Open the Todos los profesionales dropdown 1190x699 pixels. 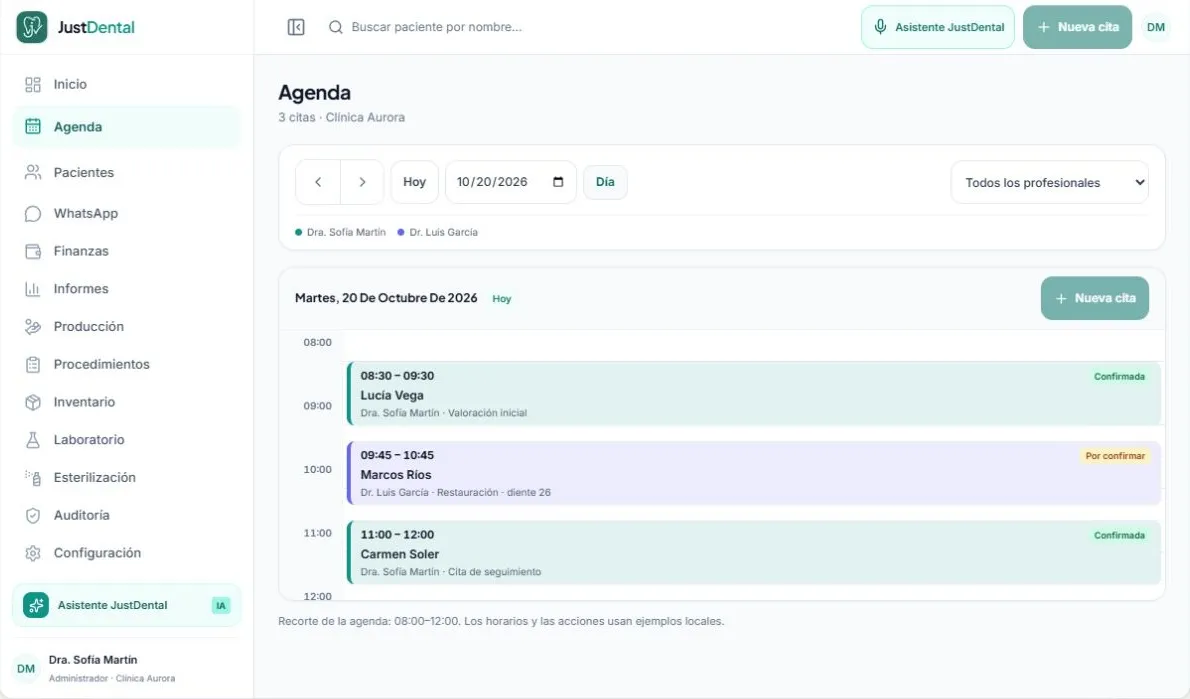click(1050, 182)
